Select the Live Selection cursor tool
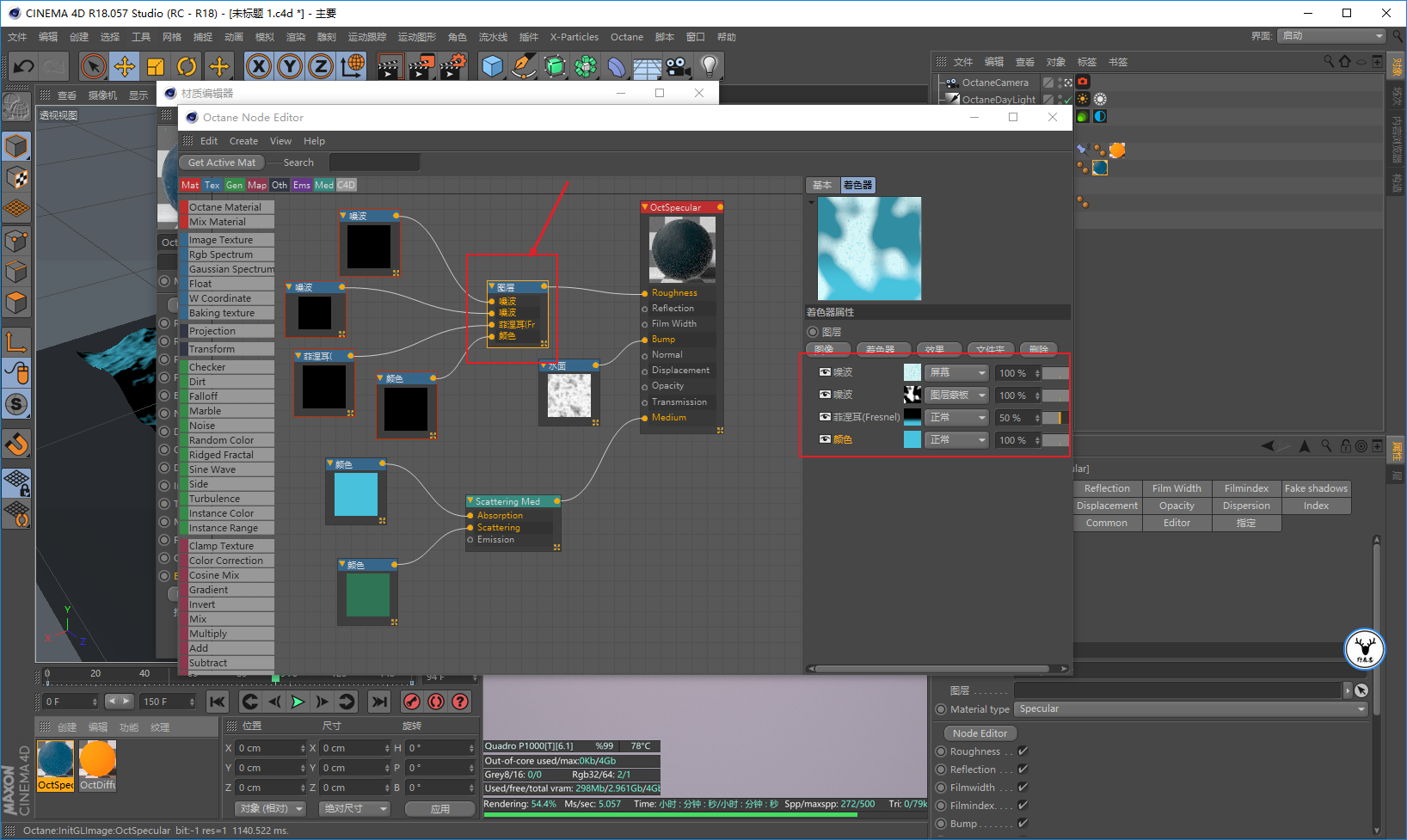 point(93,66)
